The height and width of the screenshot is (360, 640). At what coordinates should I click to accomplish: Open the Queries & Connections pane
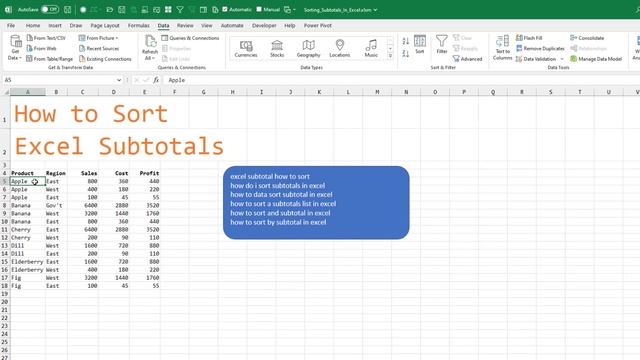click(x=190, y=38)
